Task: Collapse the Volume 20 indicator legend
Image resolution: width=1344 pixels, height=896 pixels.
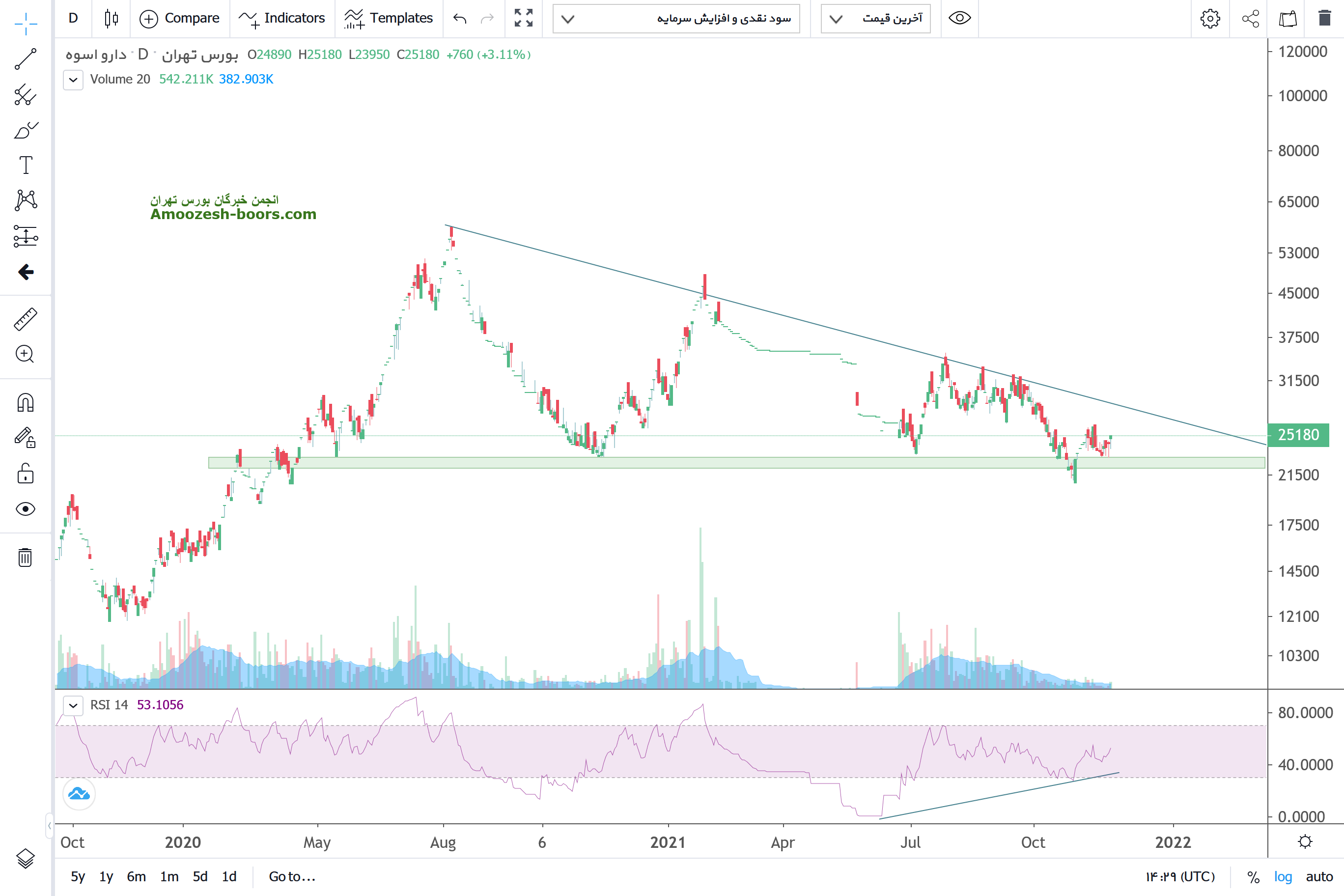Action: point(73,80)
